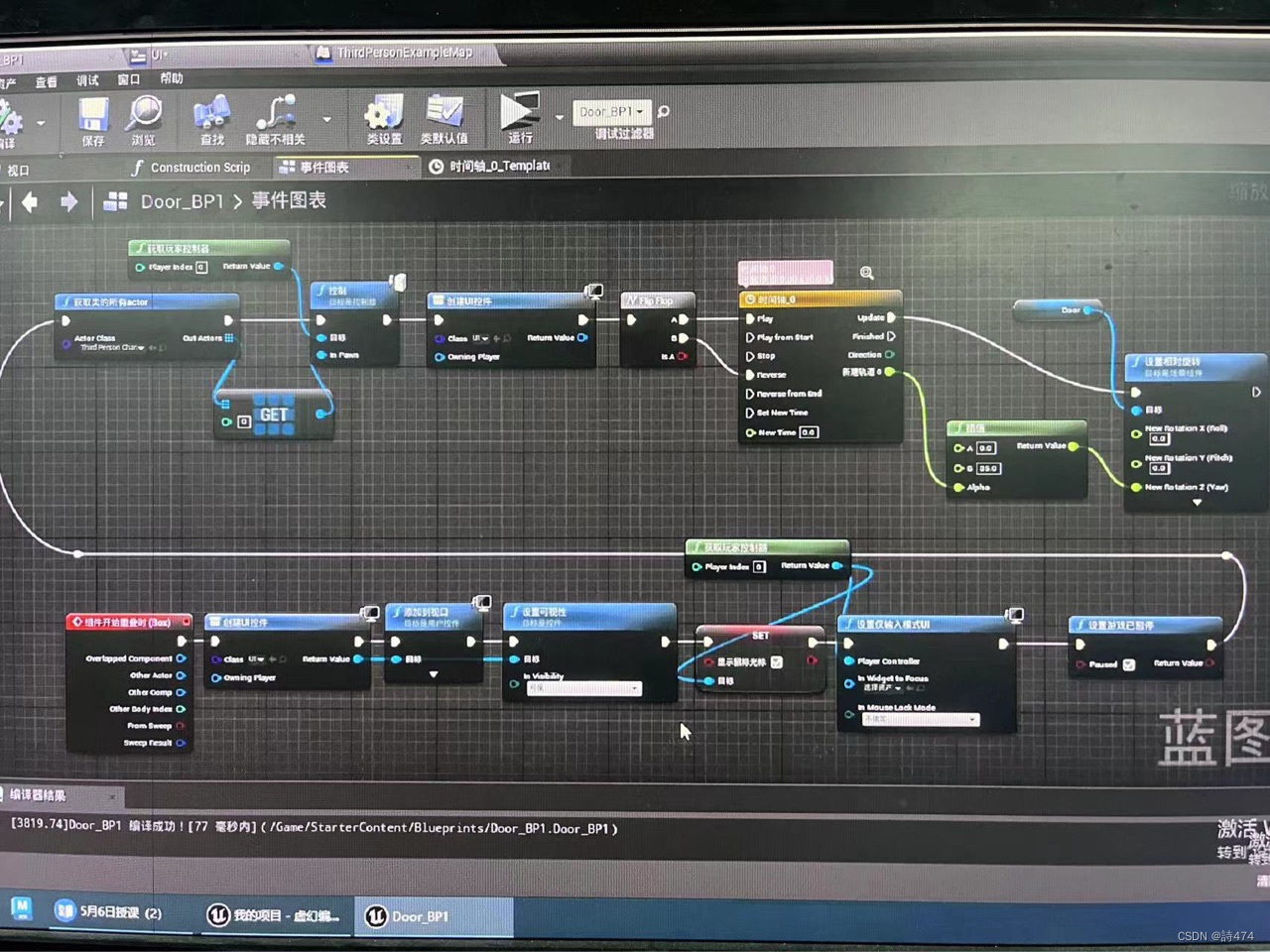Select 组件开始重叠时 (Box) event node header
Image resolution: width=1270 pixels, height=952 pixels.
pos(129,622)
